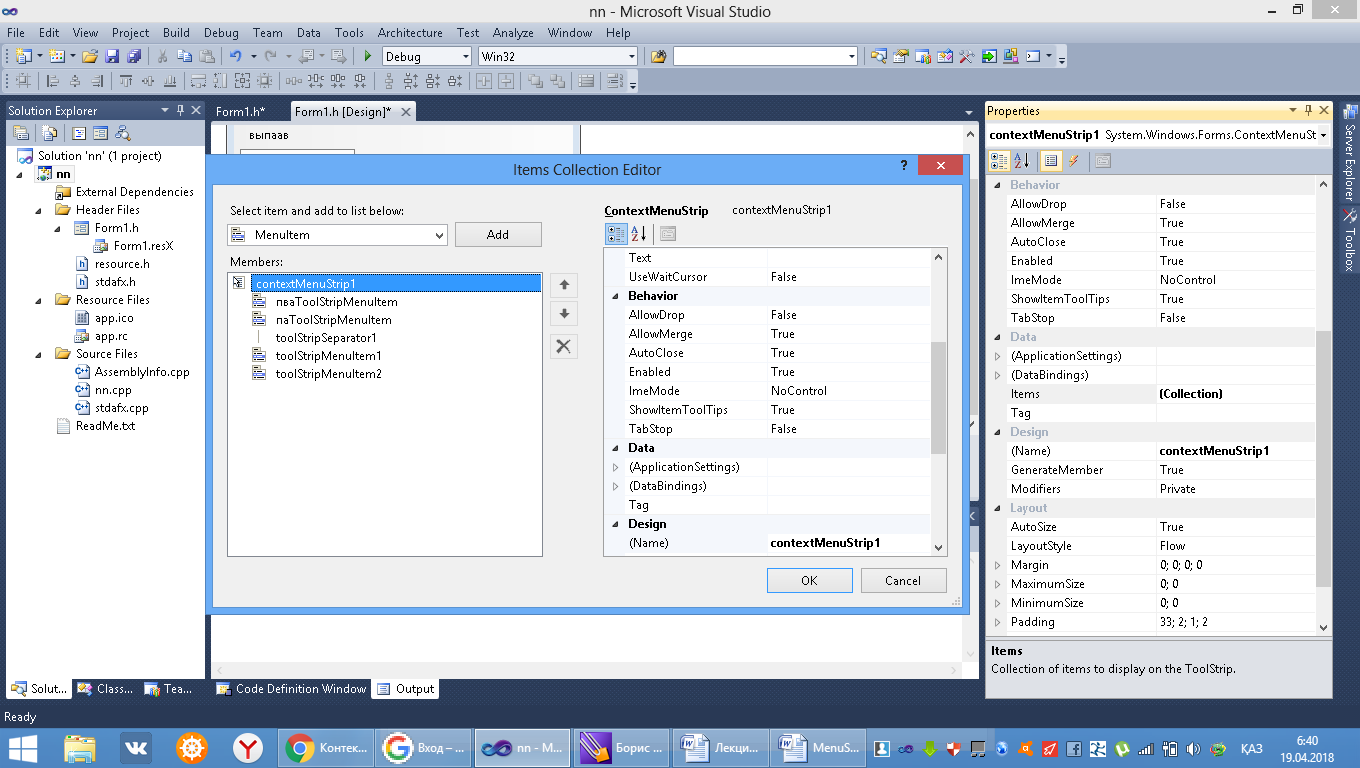This screenshot has width=1360, height=768.
Task: Click Properties icon in Properties panel toolbar
Action: click(x=1051, y=160)
